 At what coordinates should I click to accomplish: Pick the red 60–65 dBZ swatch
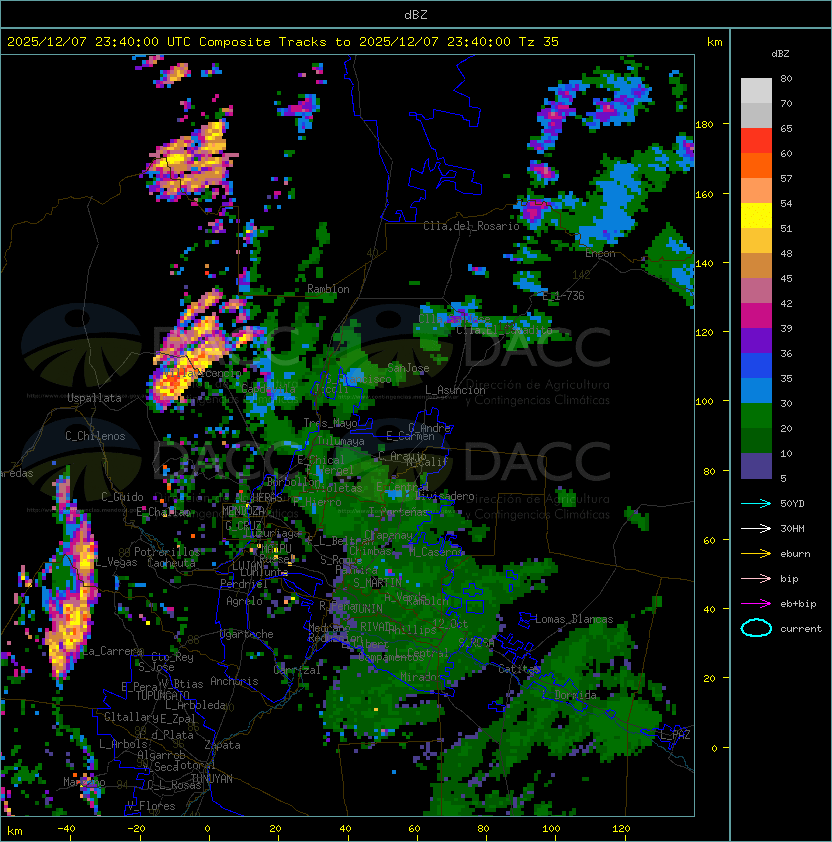(756, 141)
